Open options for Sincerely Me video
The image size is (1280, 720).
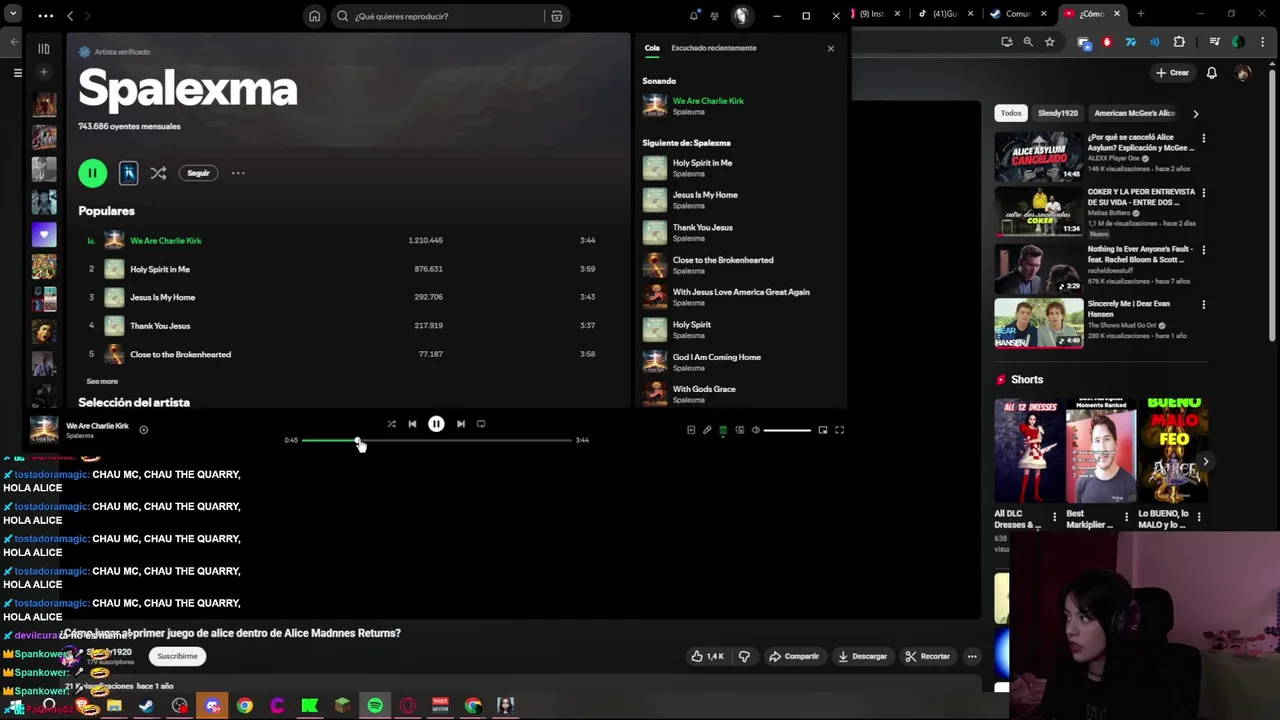pos(1203,304)
